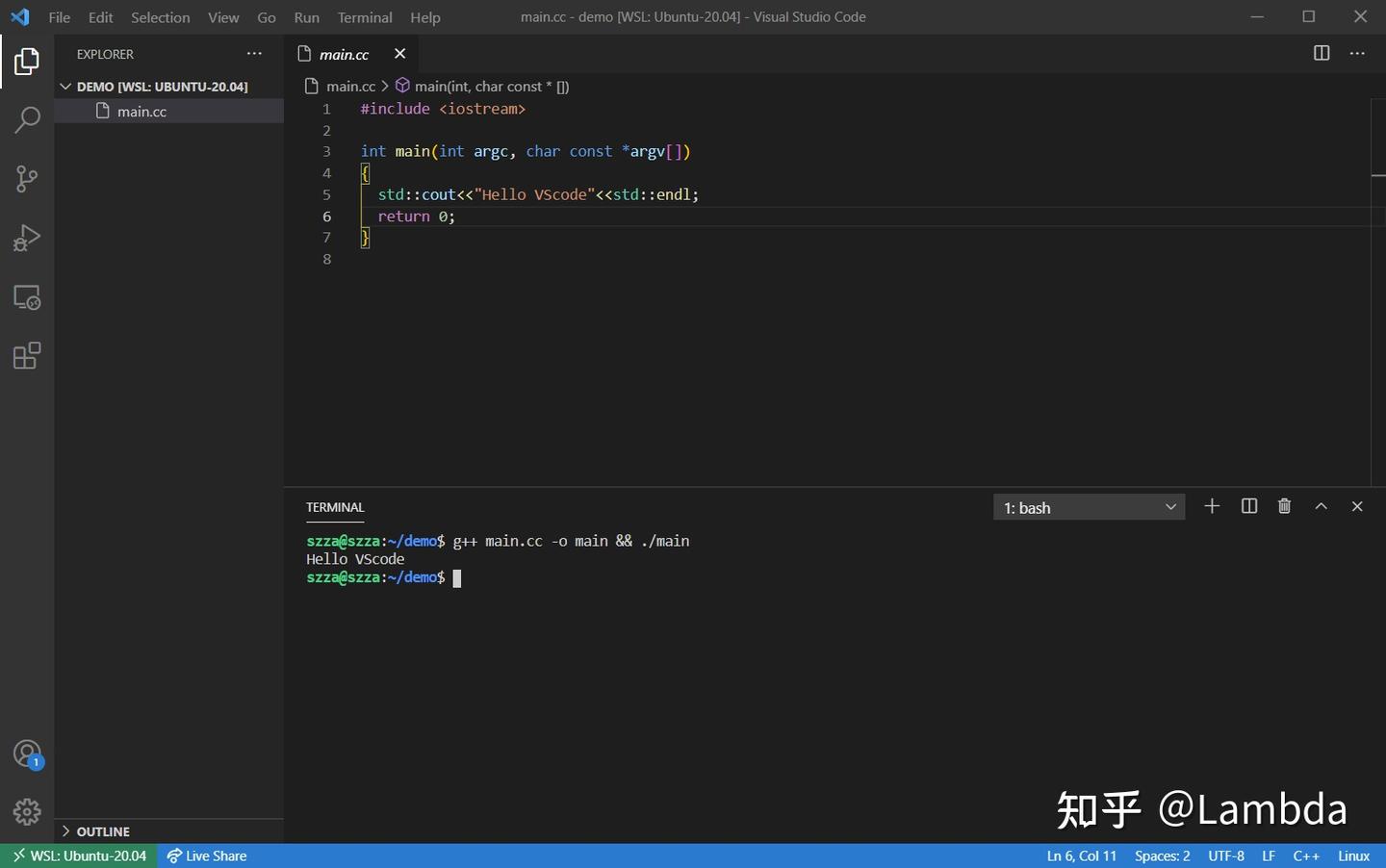
Task: Kill the terminal using the trash icon
Action: (1284, 505)
